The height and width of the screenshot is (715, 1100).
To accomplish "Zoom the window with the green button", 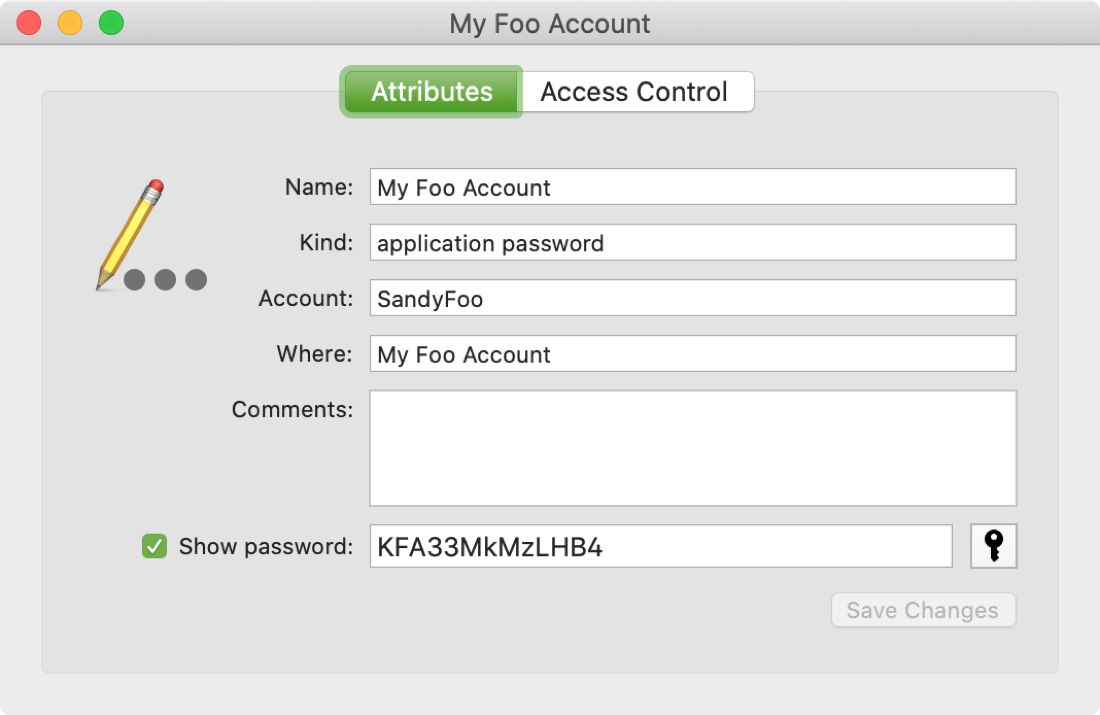I will 111,23.
